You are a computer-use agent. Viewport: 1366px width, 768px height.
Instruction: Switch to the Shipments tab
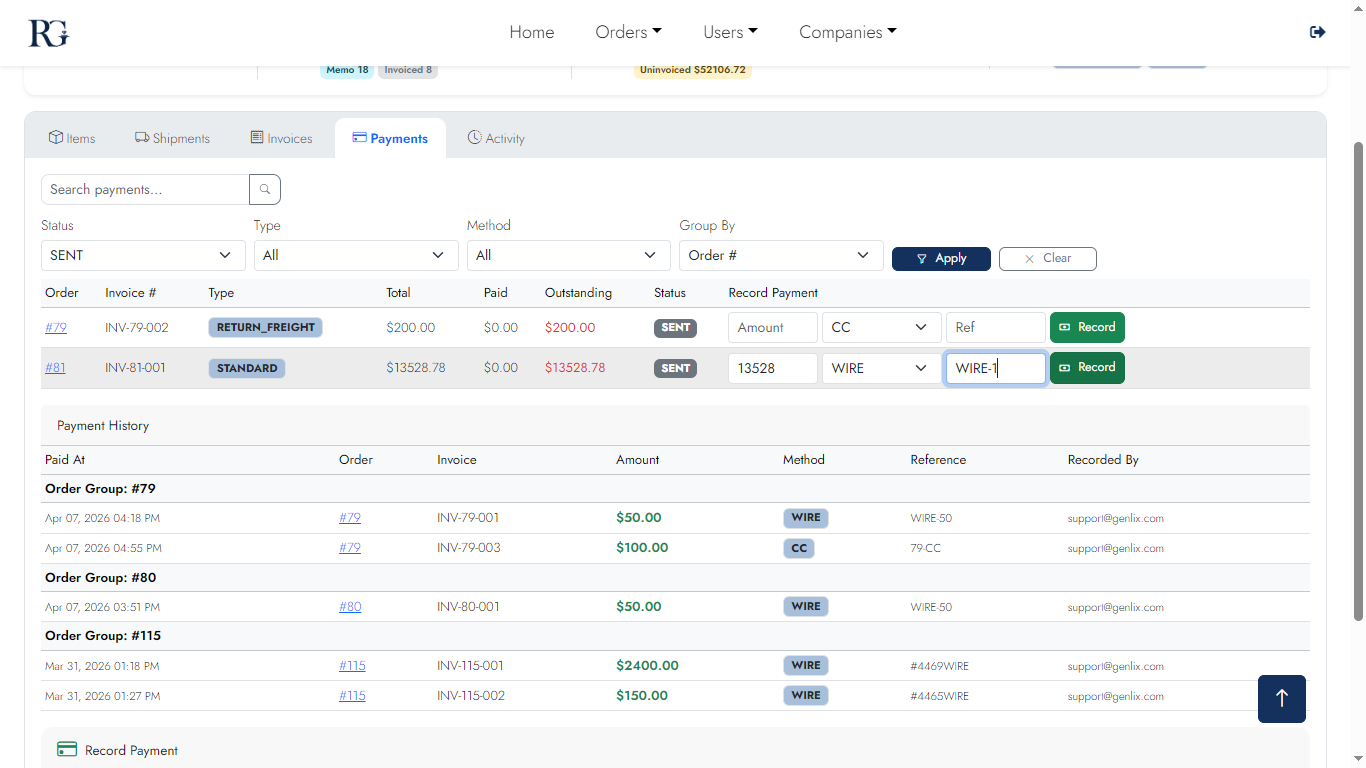pos(173,138)
